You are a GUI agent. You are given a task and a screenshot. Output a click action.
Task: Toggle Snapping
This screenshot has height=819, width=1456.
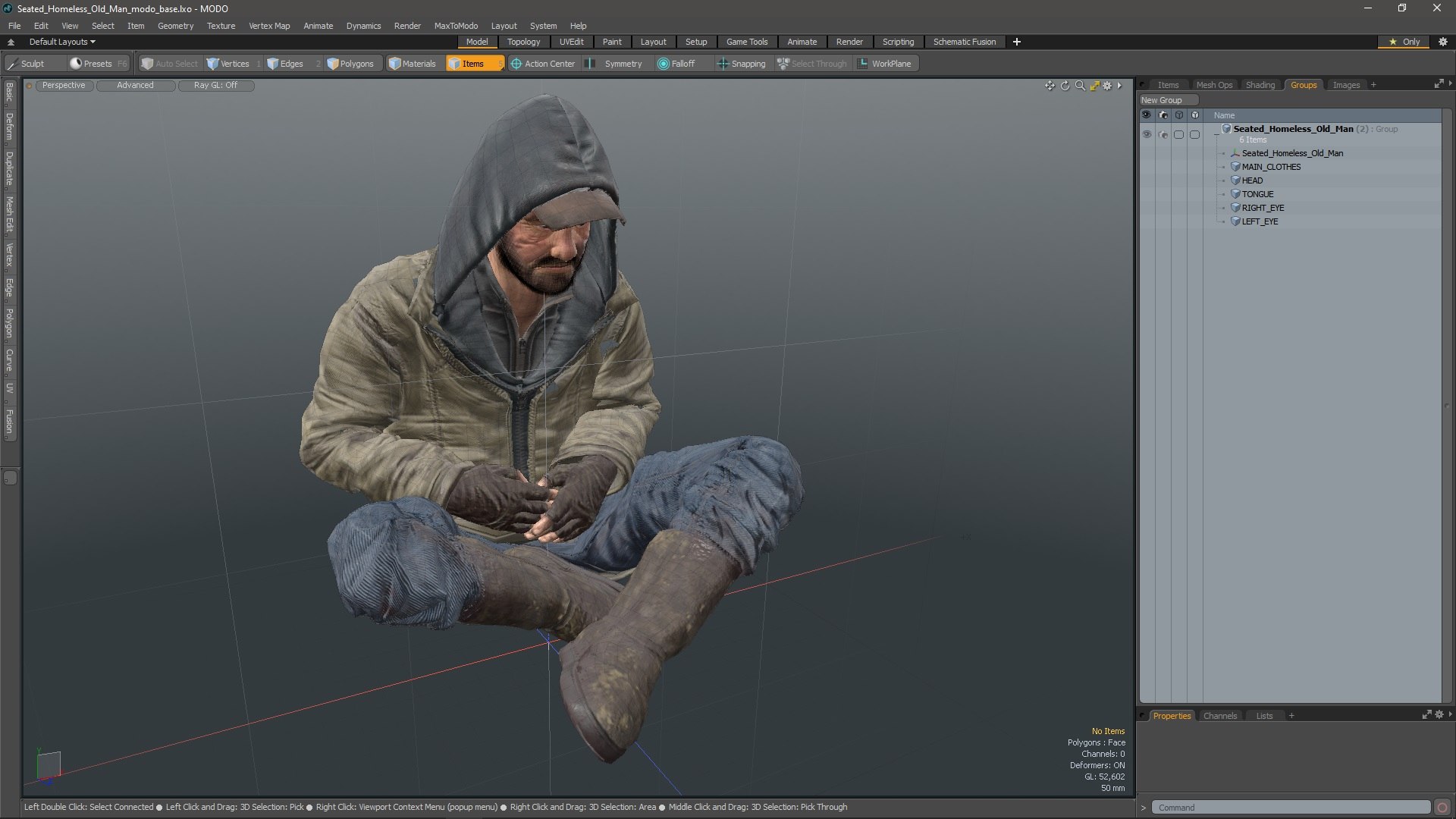[x=742, y=64]
